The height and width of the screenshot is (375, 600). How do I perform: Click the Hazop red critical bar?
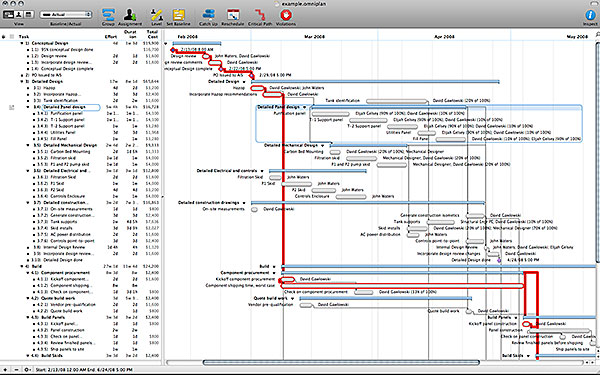tap(258, 88)
